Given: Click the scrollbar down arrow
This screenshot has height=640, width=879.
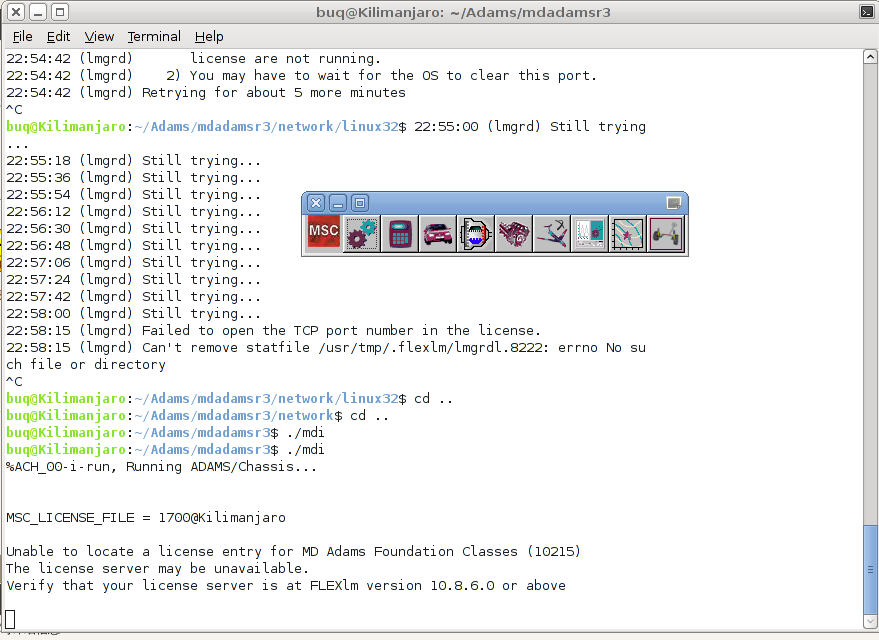Looking at the screenshot, I should tap(870, 622).
